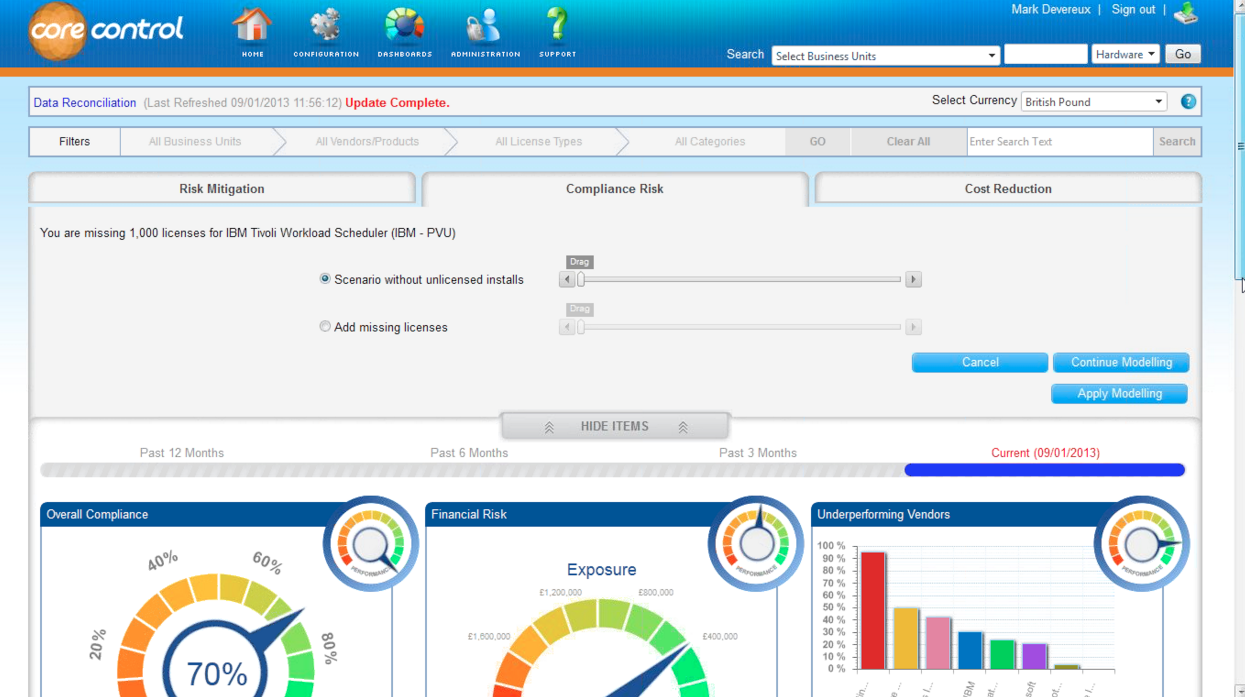The image size is (1245, 697).
Task: Expand the All Business Units filter
Action: pos(195,142)
